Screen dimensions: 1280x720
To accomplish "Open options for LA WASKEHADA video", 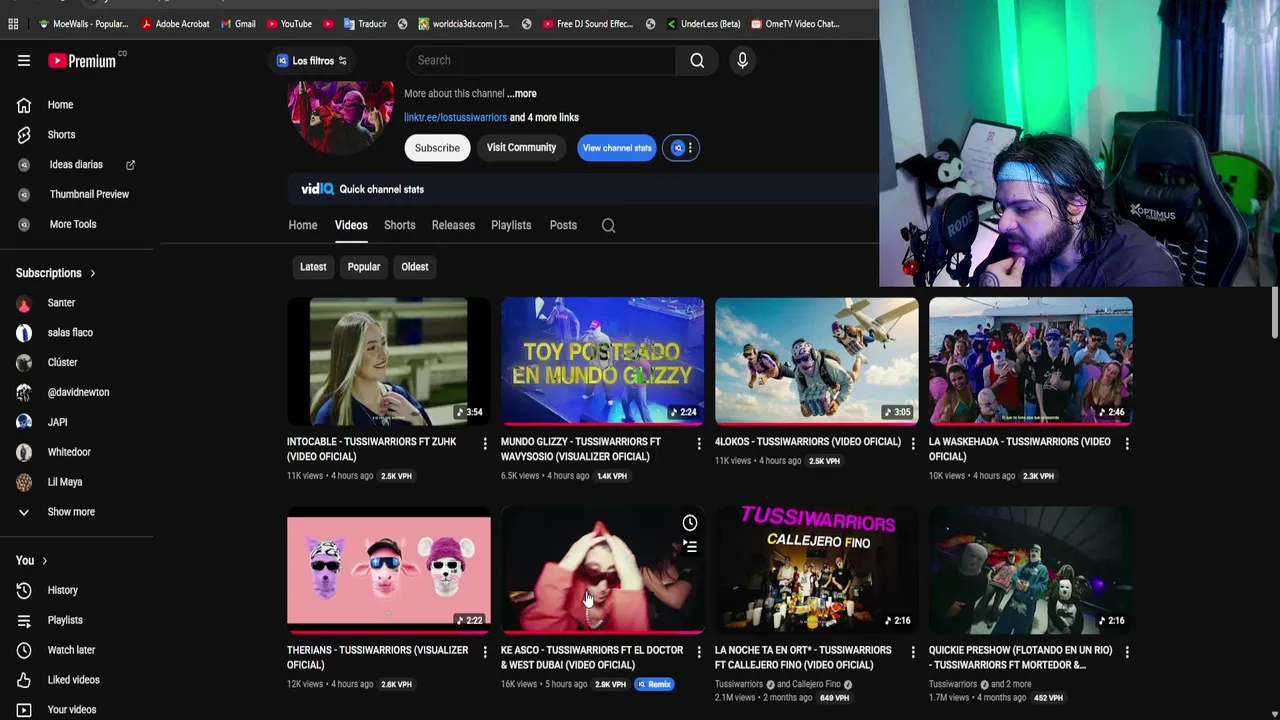I will (x=1127, y=443).
